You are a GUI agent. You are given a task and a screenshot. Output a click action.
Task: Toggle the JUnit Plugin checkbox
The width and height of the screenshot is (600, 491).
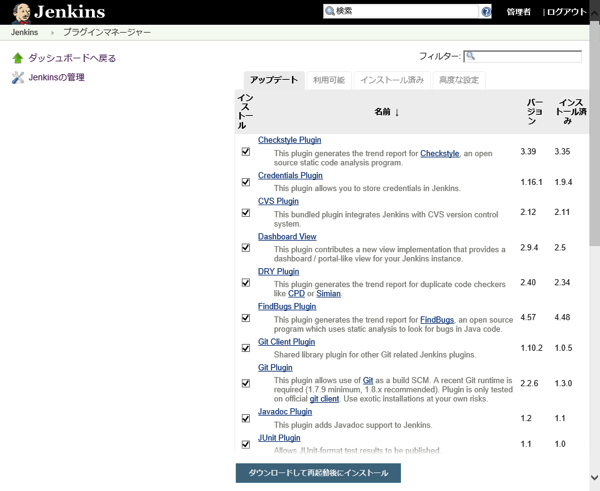(246, 444)
